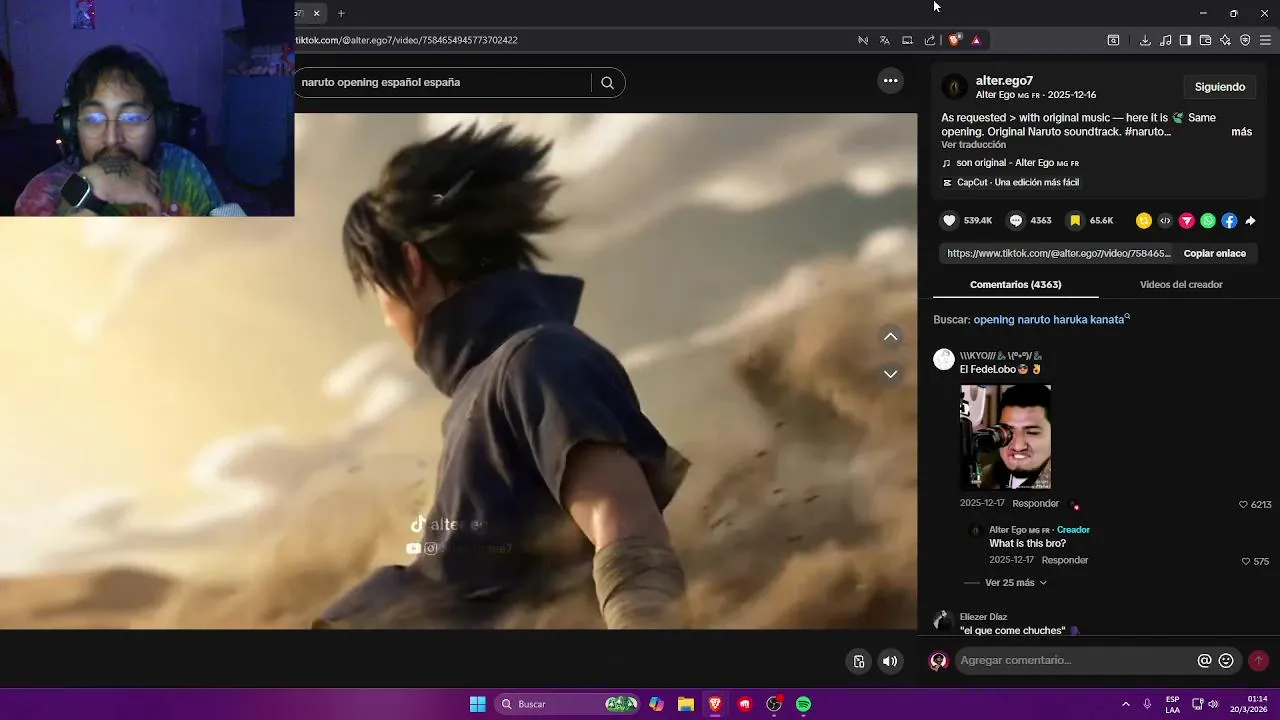
Task: Open a new browser tab with plus
Action: (x=341, y=13)
